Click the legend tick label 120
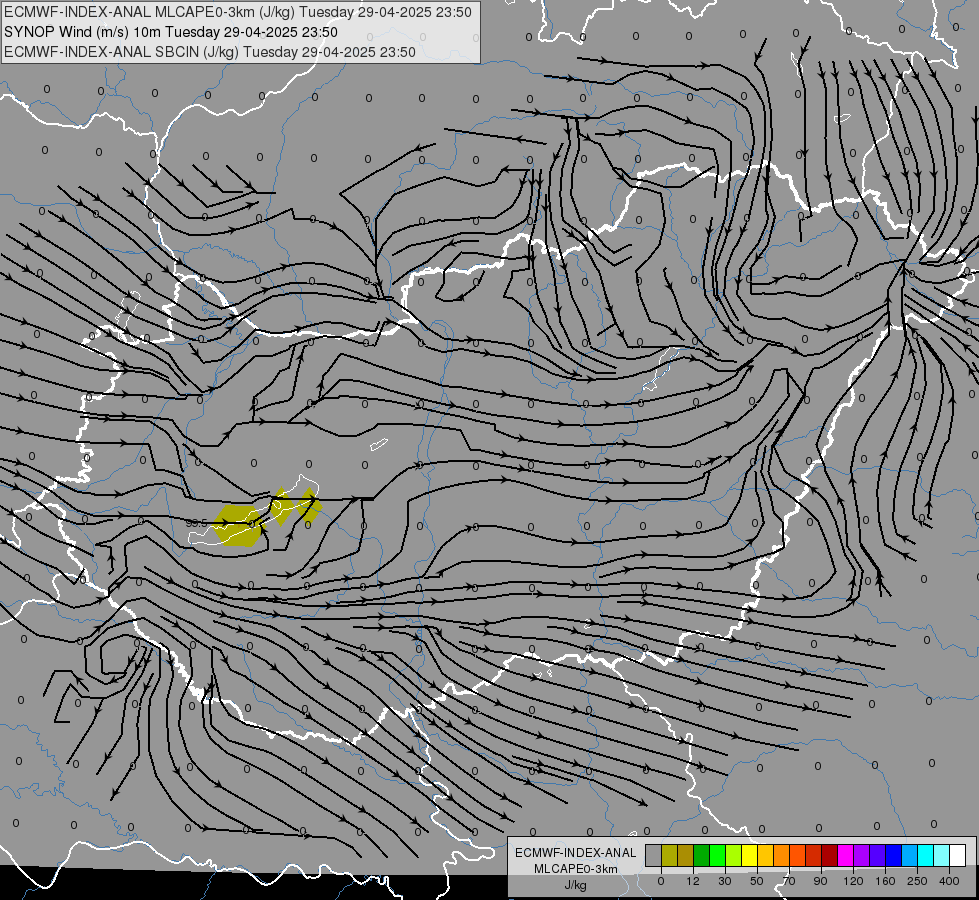The height and width of the screenshot is (900, 979). tap(853, 881)
